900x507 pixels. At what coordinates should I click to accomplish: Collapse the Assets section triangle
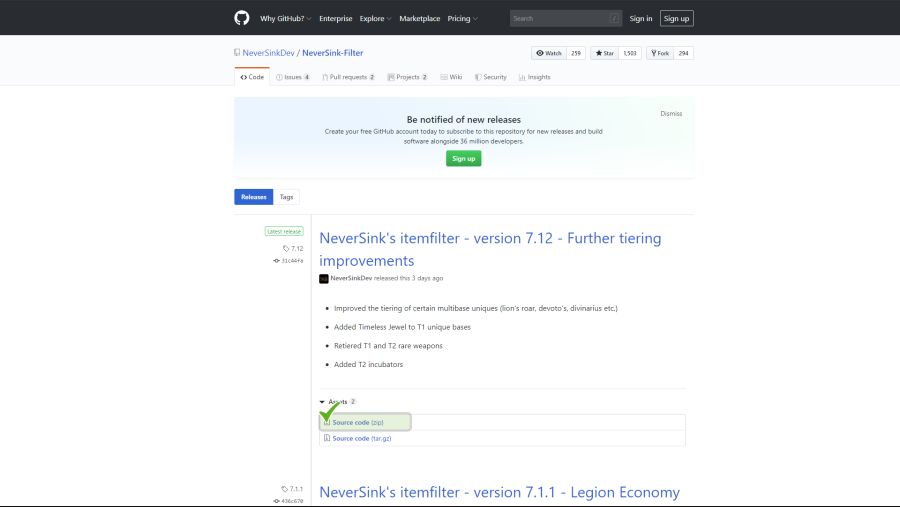(322, 402)
